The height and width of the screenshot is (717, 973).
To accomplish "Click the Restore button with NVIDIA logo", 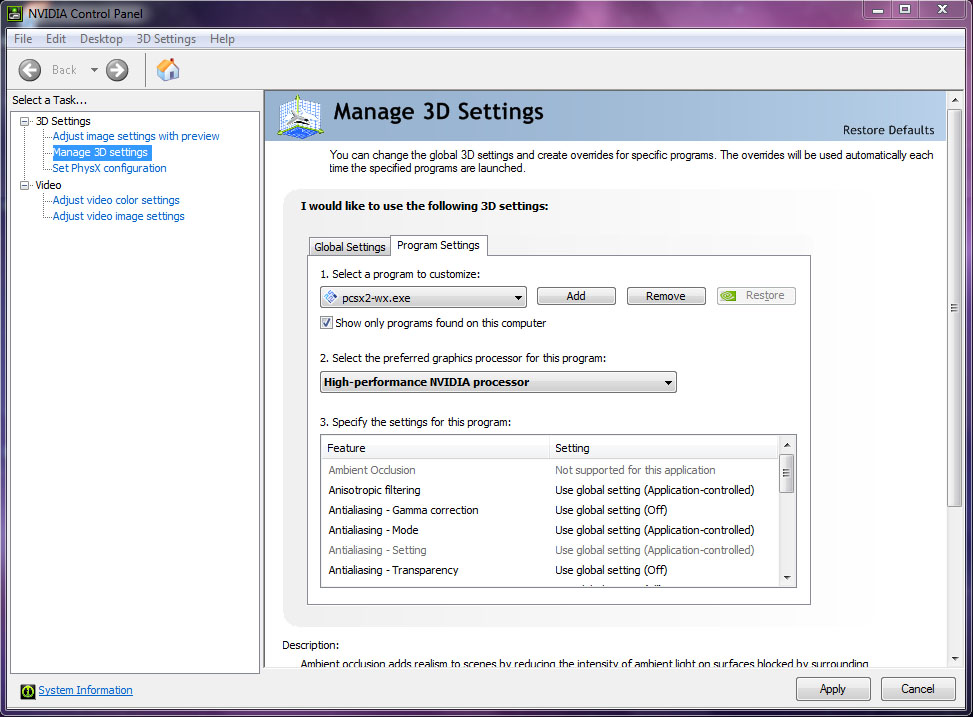I will tap(756, 295).
